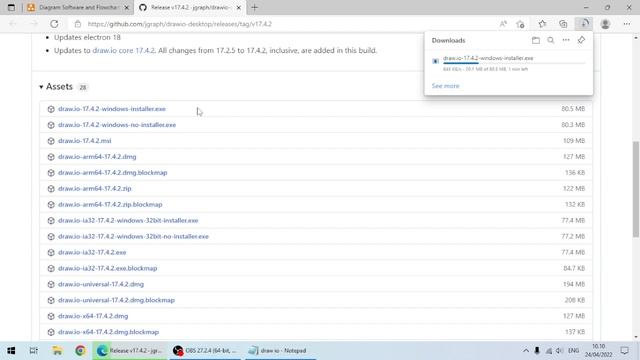The image size is (640, 360).
Task: Open the notification center icon
Action: pyautogui.click(x=624, y=351)
